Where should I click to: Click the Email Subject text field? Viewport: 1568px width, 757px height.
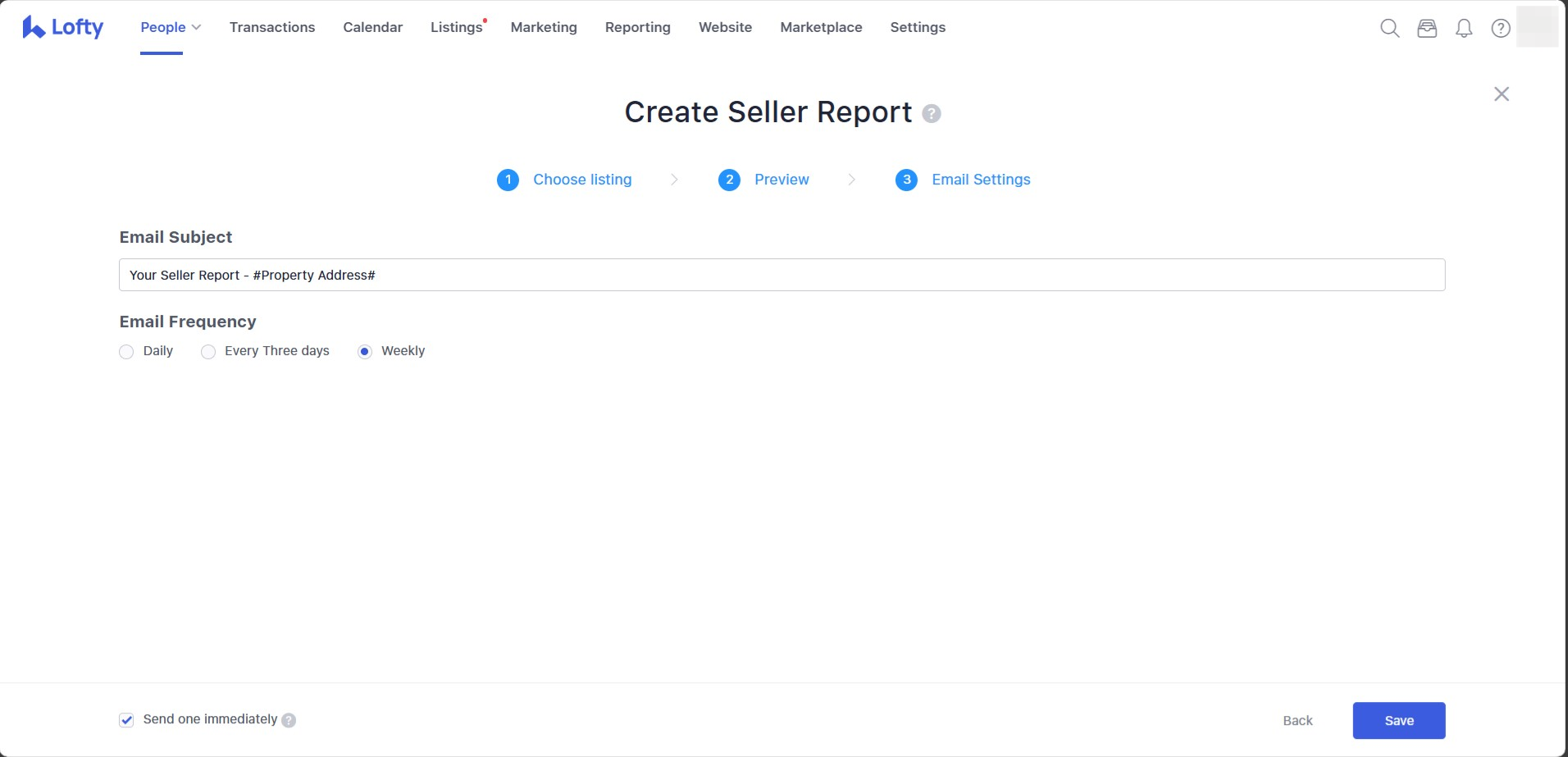tap(782, 275)
